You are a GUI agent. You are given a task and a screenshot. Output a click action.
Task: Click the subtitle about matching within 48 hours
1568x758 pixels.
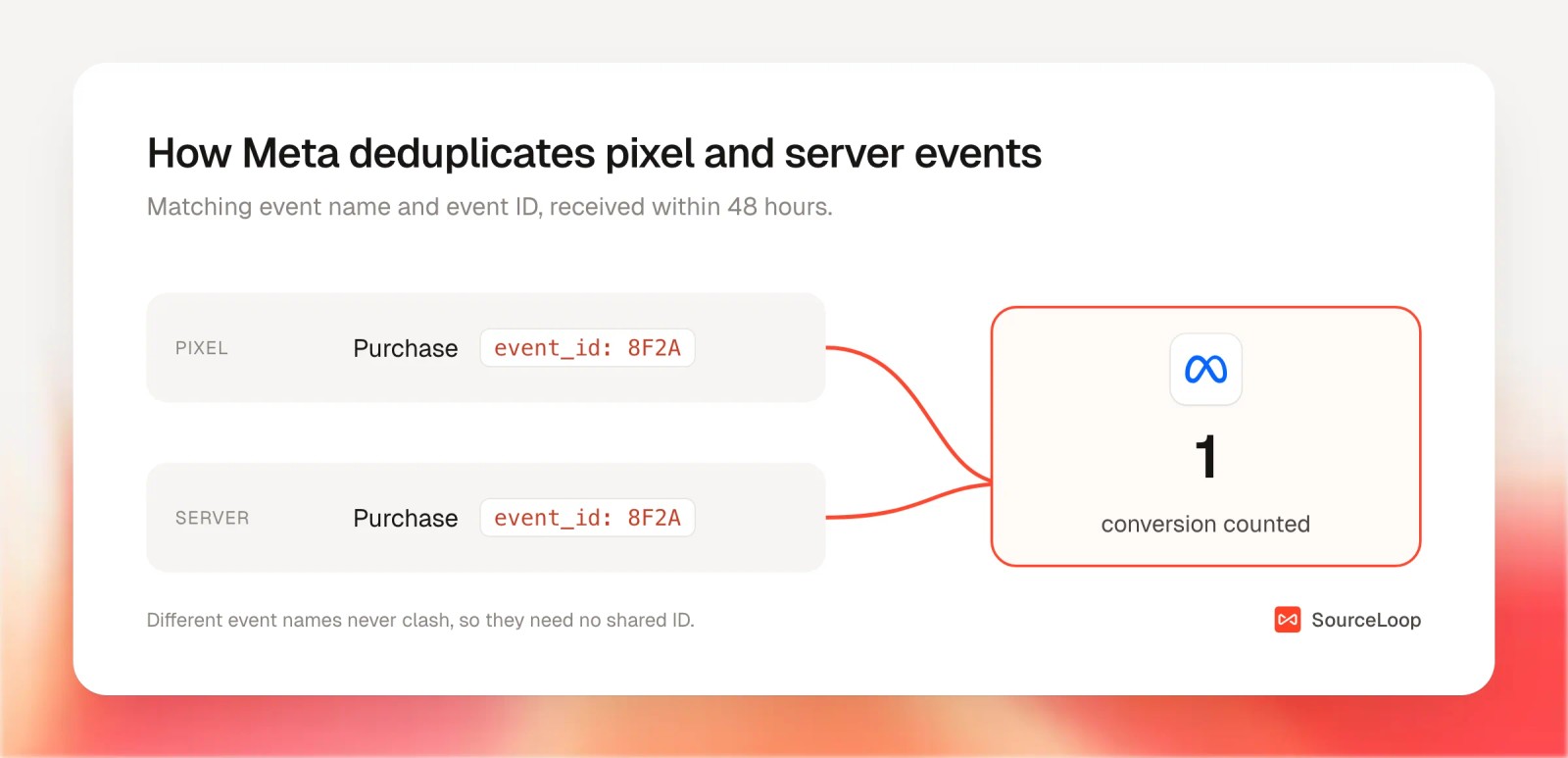[x=490, y=207]
